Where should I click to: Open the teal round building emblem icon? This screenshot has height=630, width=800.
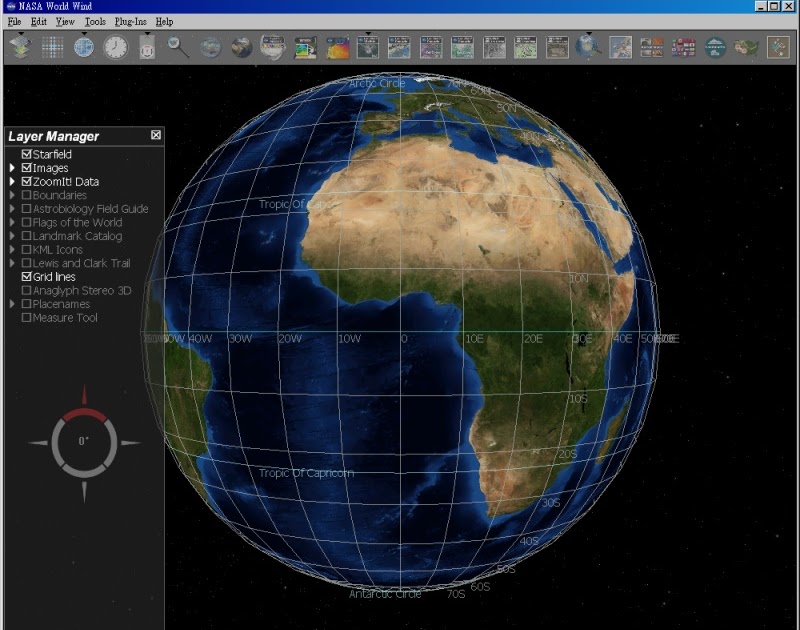715,47
